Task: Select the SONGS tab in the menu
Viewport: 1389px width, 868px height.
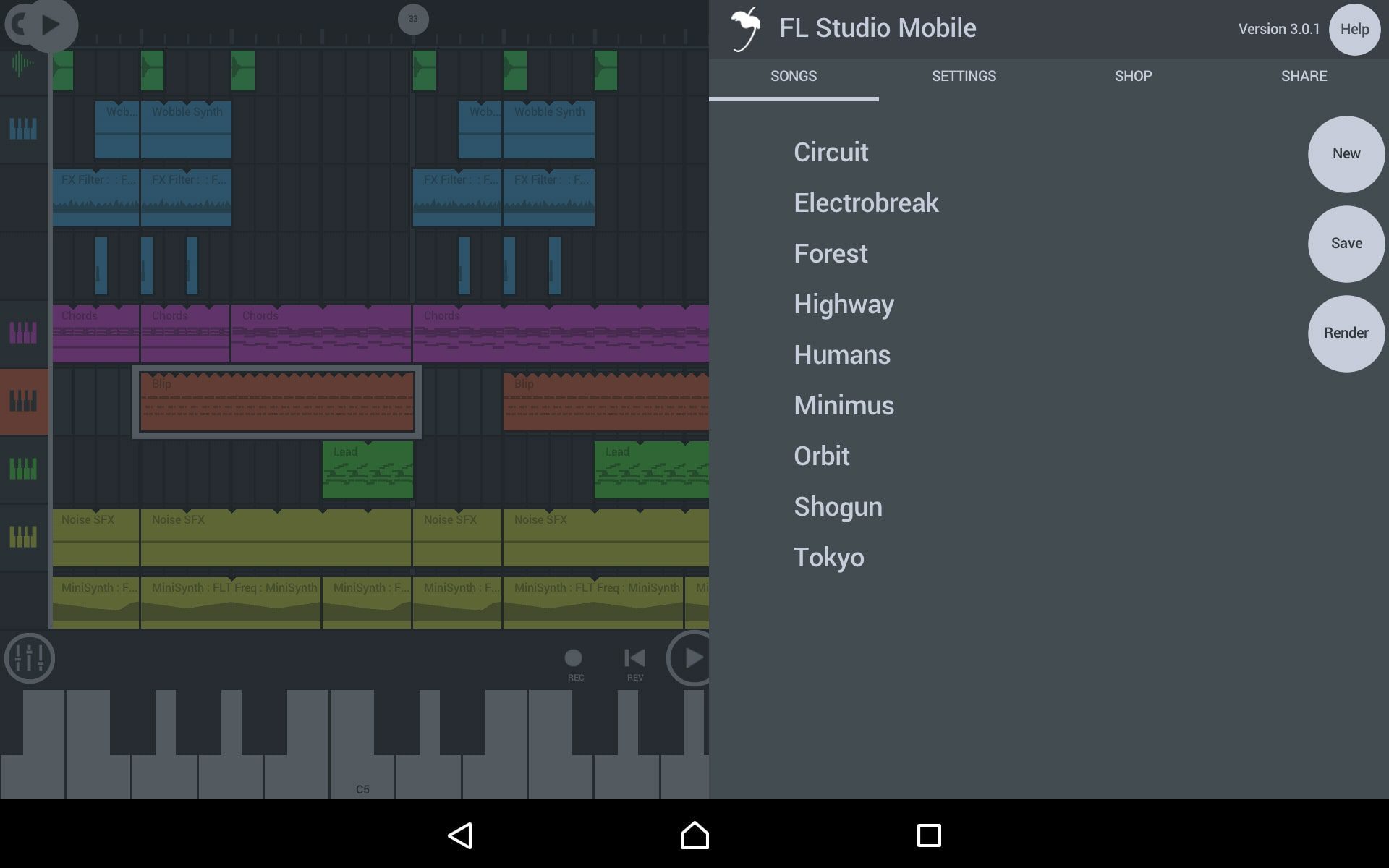Action: point(793,76)
